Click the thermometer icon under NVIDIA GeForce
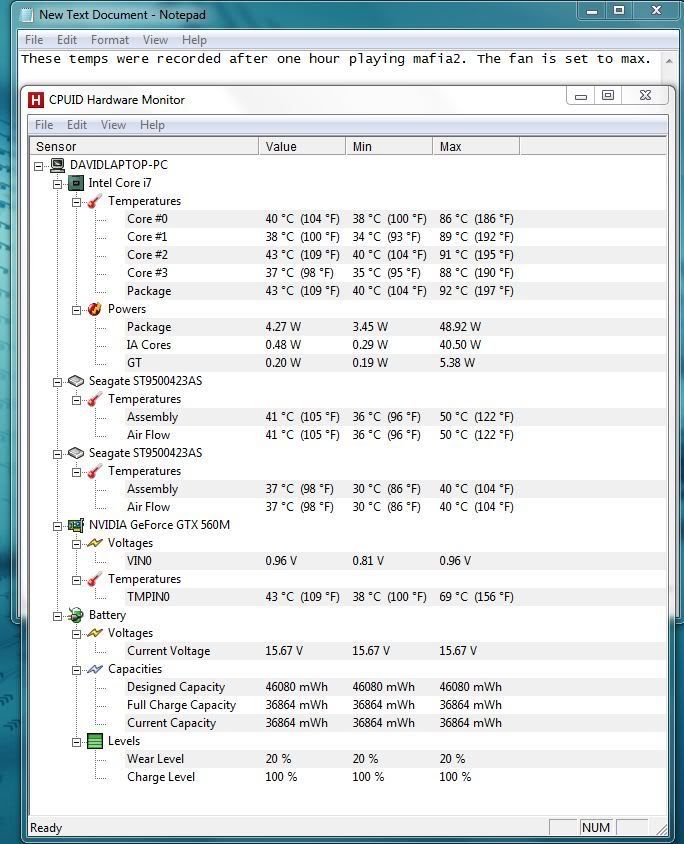 95,579
